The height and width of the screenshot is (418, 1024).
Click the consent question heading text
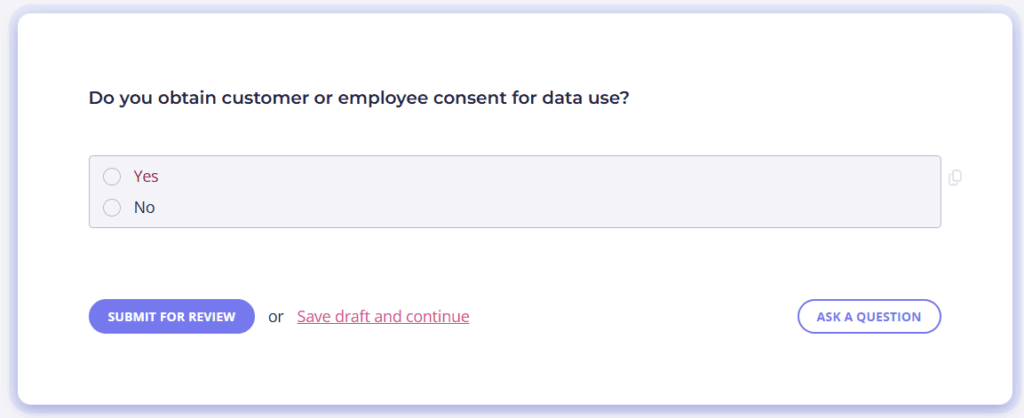[359, 99]
